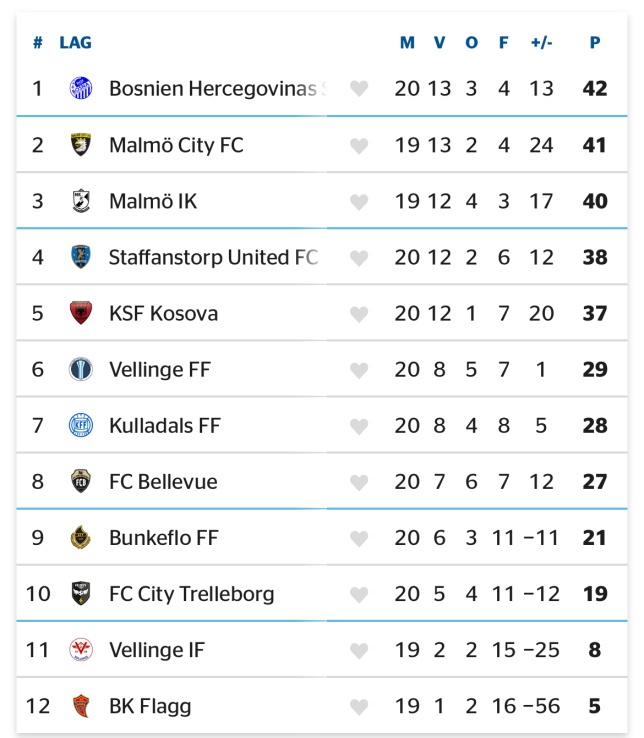Open Malmö IK team name link
Viewport: 644px width, 738px height.
coord(153,201)
